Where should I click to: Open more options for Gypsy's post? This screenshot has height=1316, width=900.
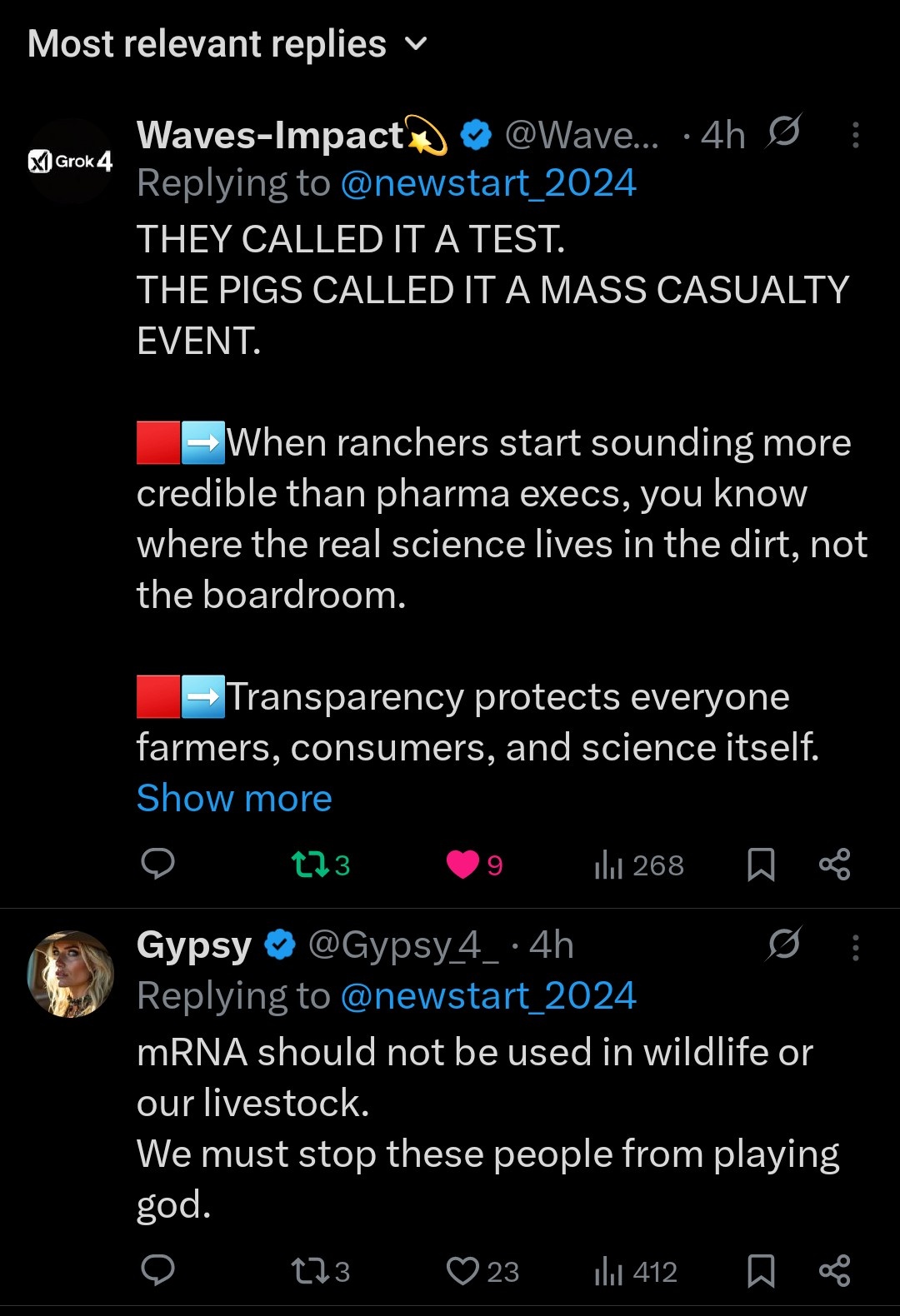tap(855, 948)
